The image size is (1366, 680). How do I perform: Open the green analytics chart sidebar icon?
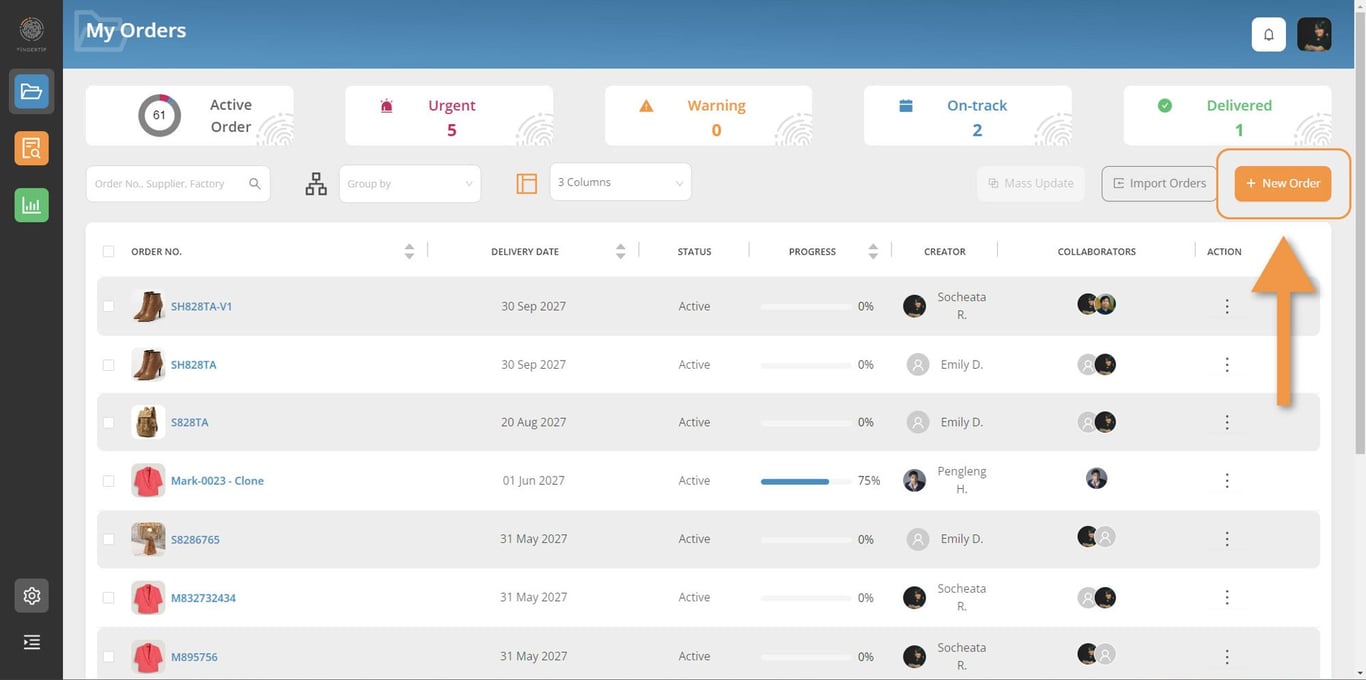pyautogui.click(x=32, y=205)
